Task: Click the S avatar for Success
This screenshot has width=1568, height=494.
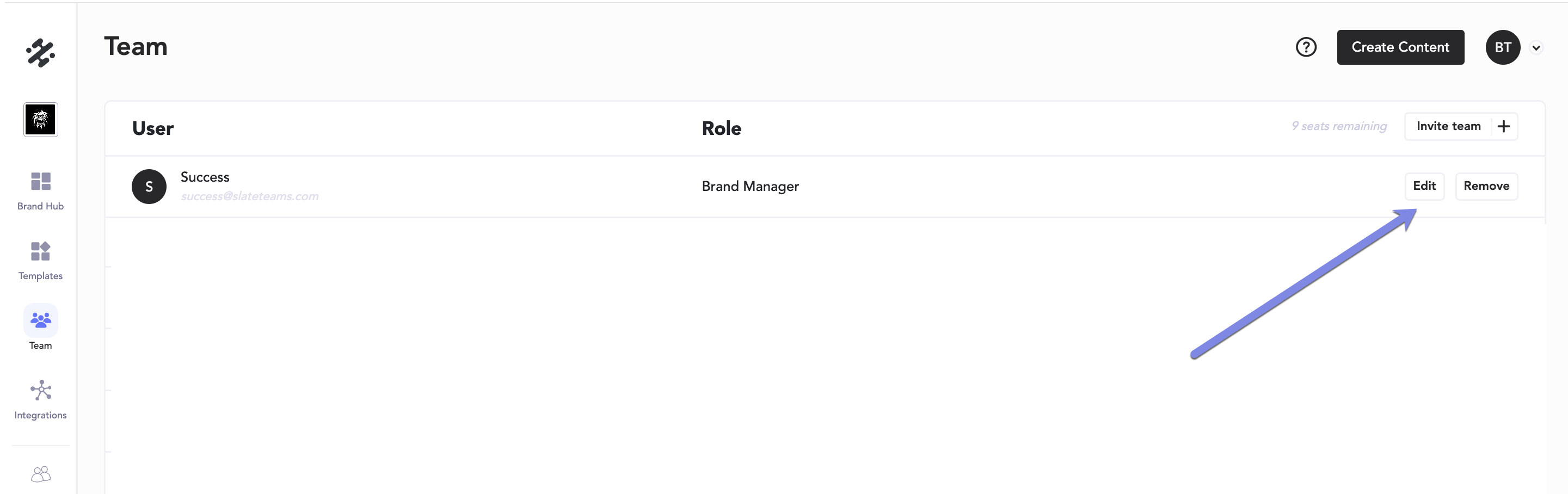Action: (x=149, y=186)
